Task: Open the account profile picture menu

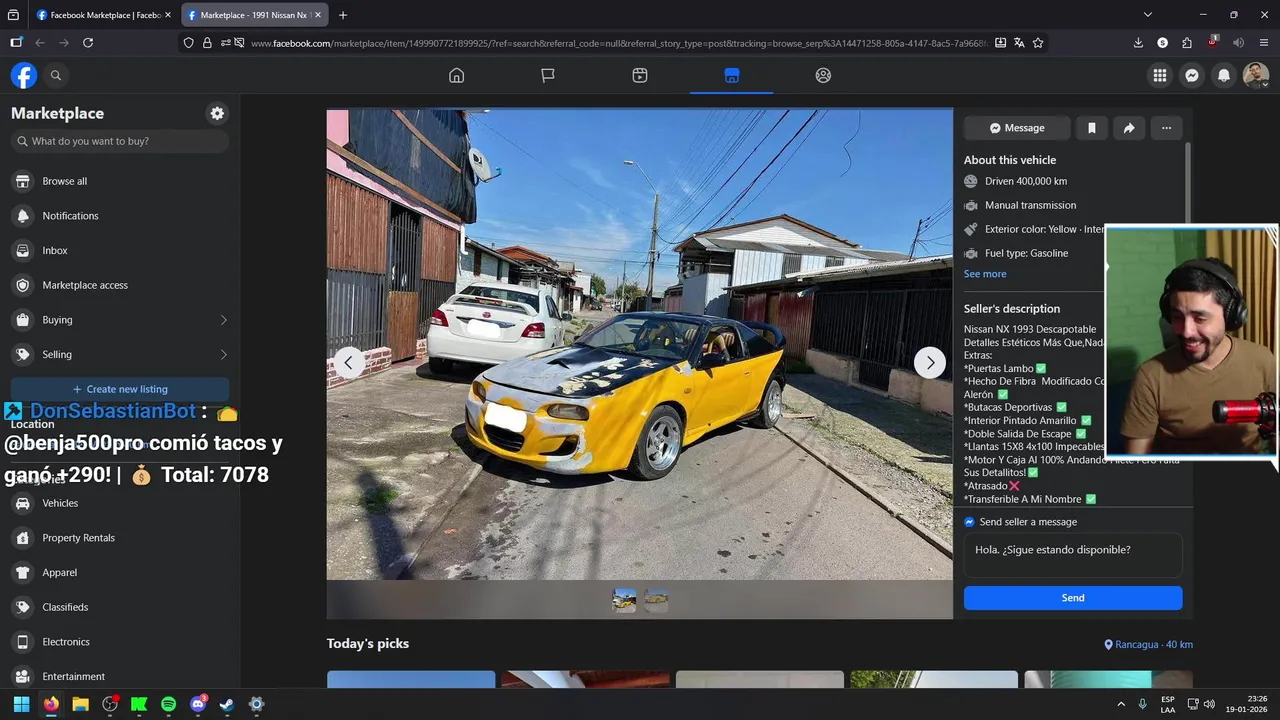Action: (x=1256, y=75)
